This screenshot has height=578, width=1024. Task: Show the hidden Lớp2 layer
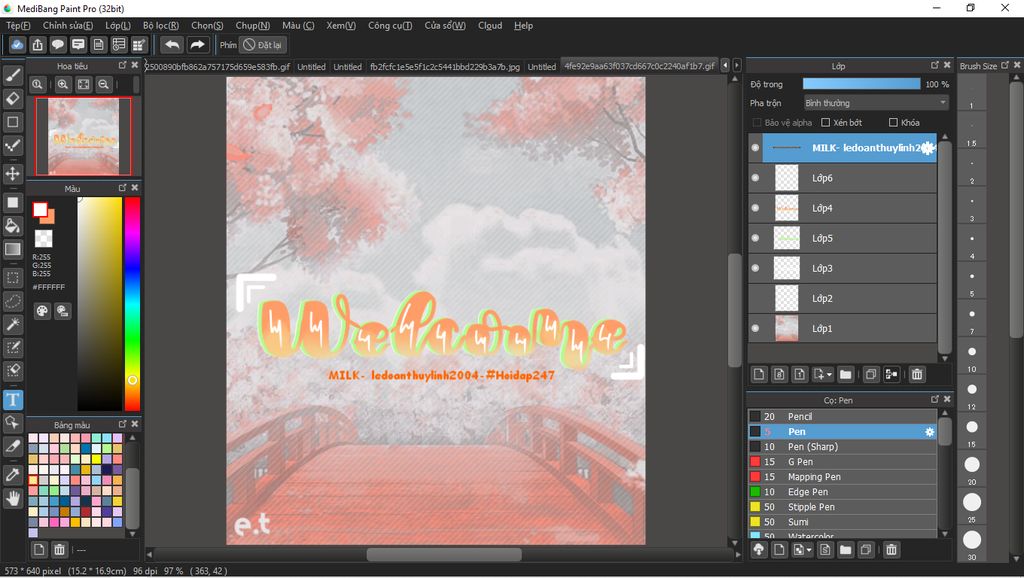coord(756,298)
